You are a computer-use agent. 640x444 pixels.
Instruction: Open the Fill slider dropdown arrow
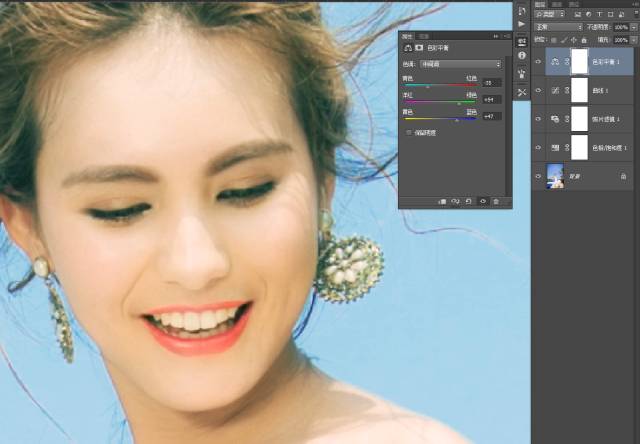[633, 40]
